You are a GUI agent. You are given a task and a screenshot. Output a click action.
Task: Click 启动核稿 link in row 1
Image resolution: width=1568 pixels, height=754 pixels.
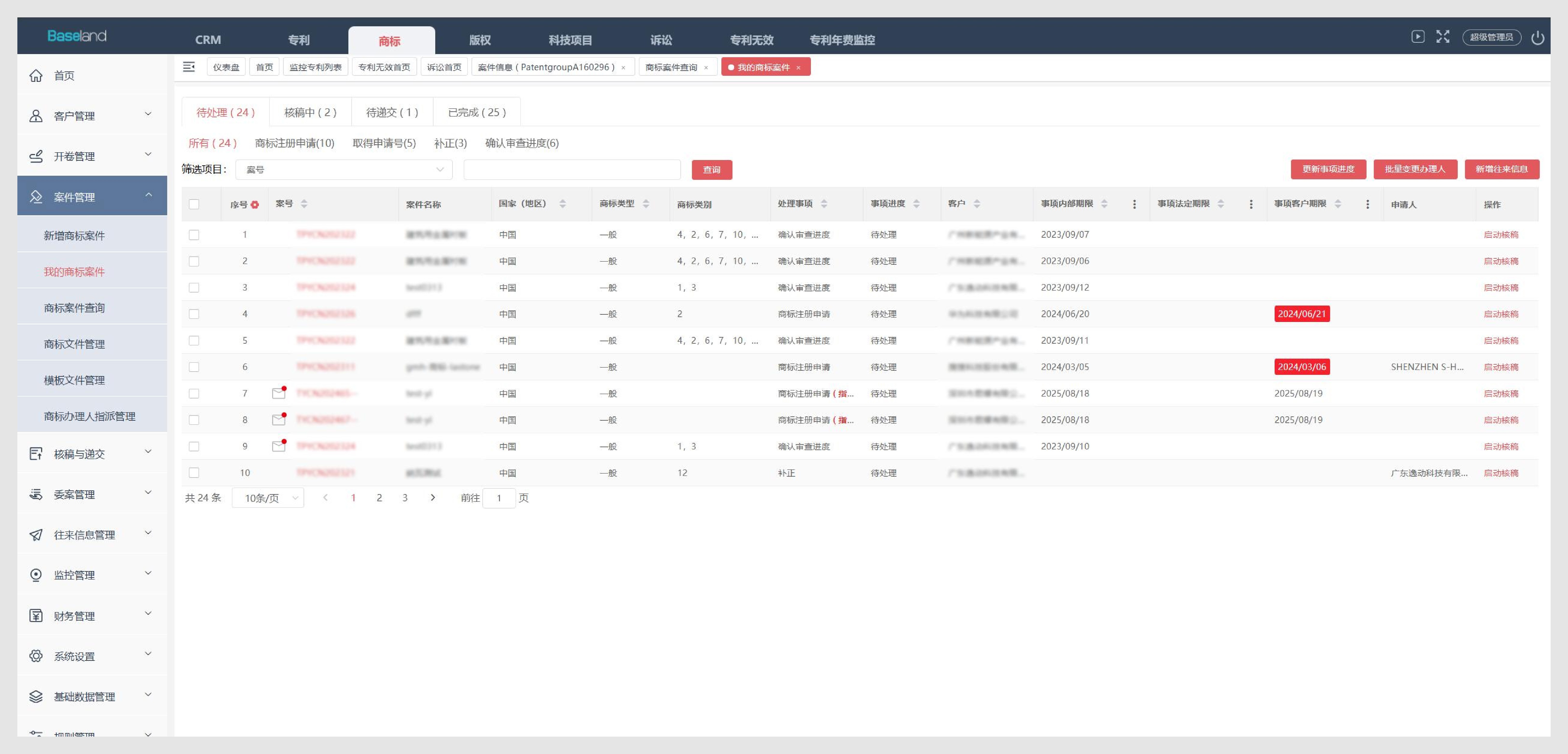pyautogui.click(x=1501, y=235)
